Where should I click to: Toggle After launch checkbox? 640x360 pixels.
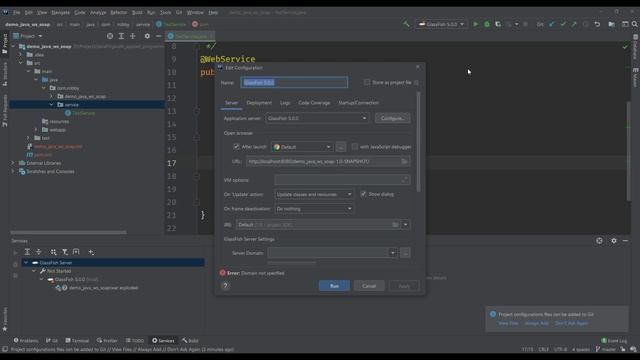coord(236,147)
